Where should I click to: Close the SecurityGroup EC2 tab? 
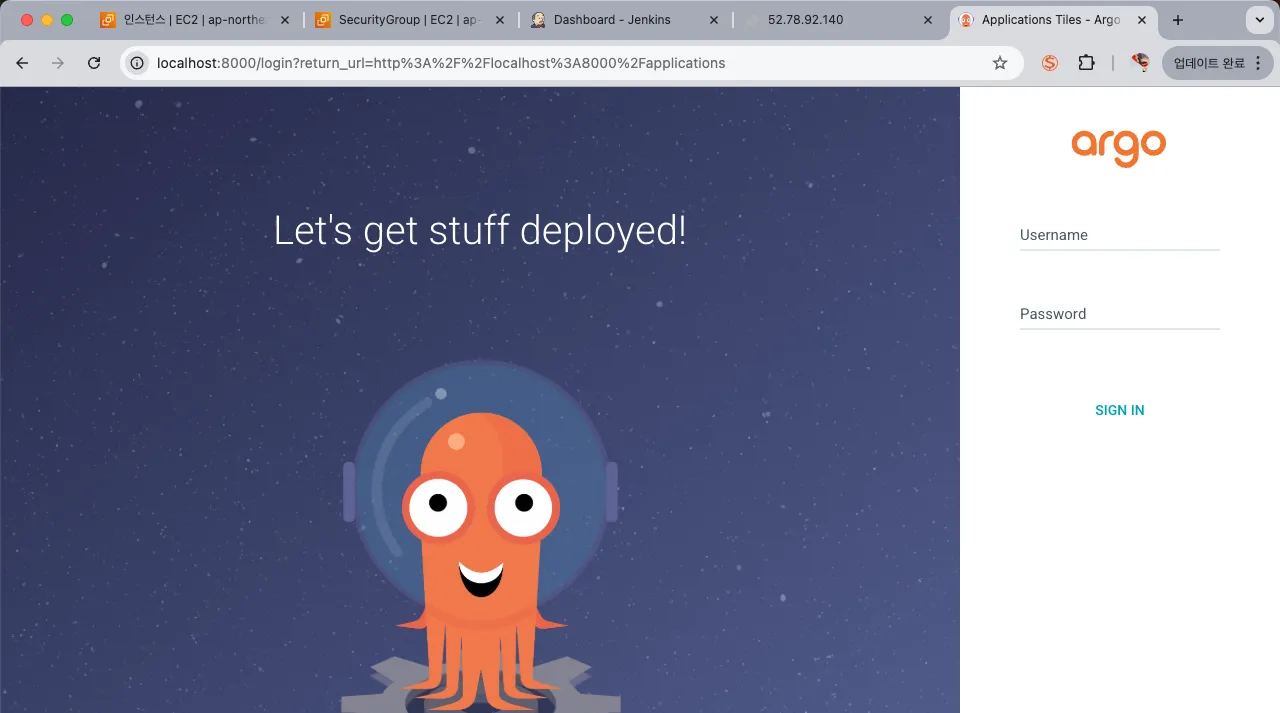[x=499, y=20]
